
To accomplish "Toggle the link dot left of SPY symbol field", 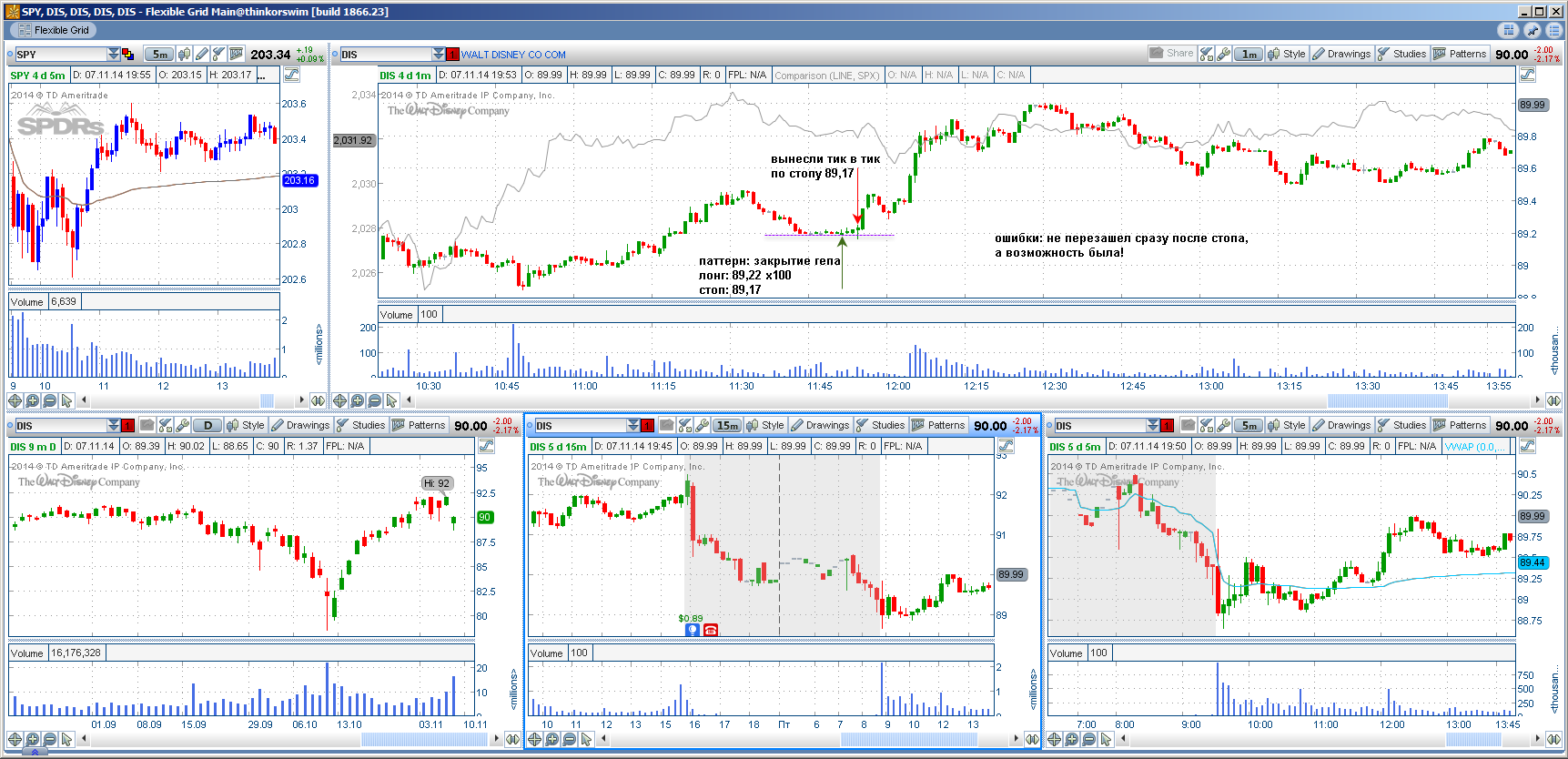I will [11, 55].
